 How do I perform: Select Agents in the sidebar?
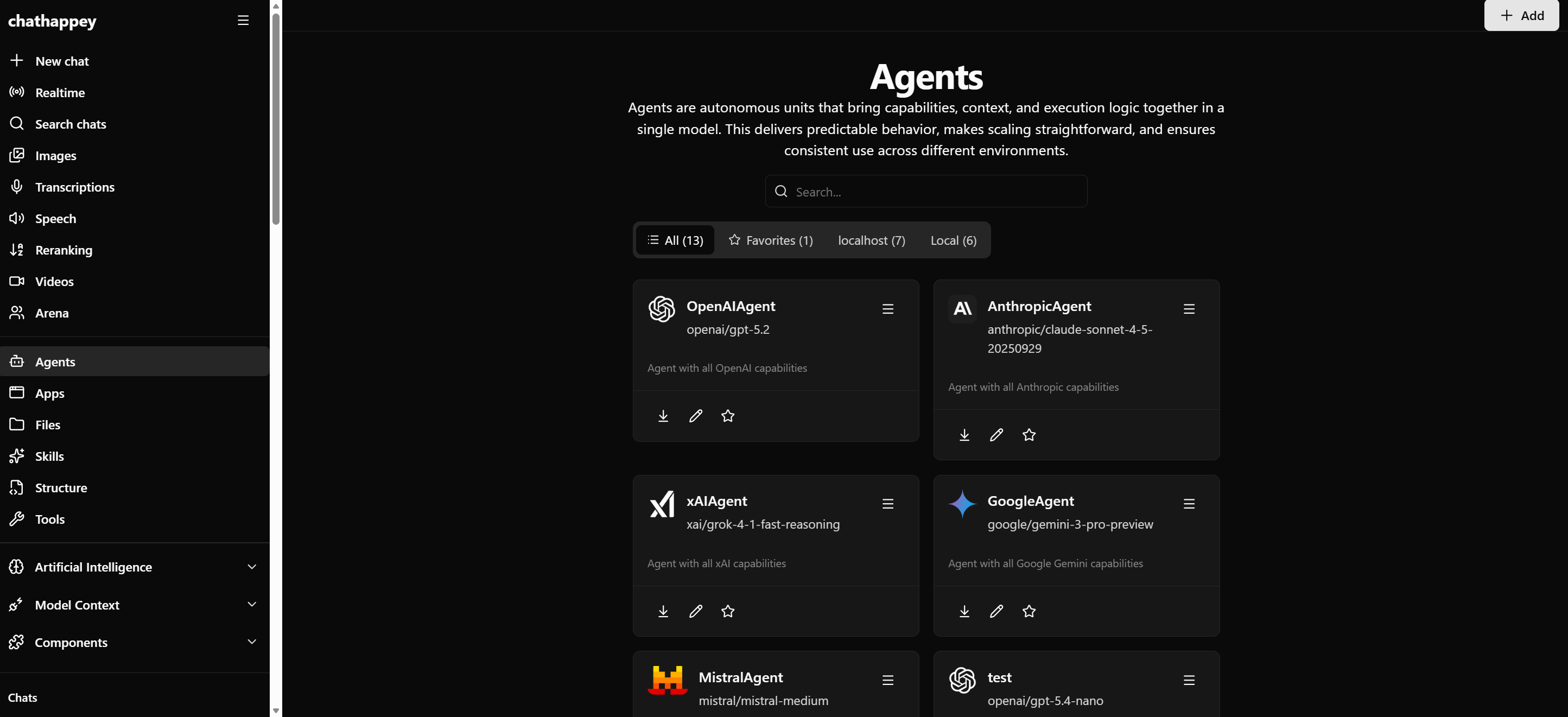(x=135, y=361)
